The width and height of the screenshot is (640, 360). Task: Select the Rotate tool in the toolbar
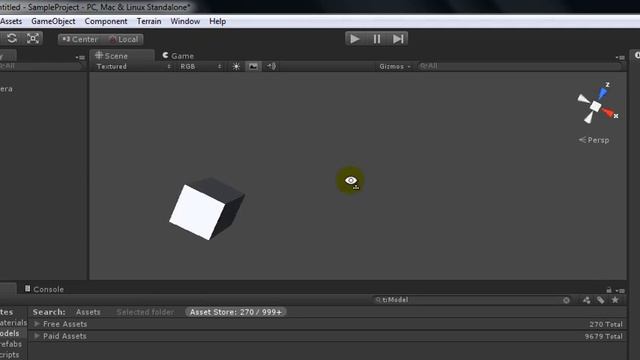pyautogui.click(x=12, y=39)
